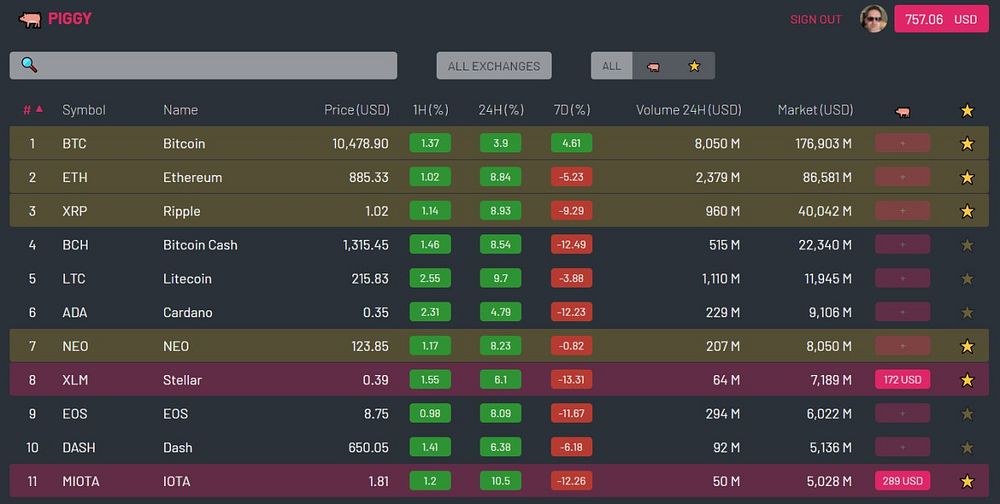
Task: Sort by Market (USD) column
Action: point(815,110)
